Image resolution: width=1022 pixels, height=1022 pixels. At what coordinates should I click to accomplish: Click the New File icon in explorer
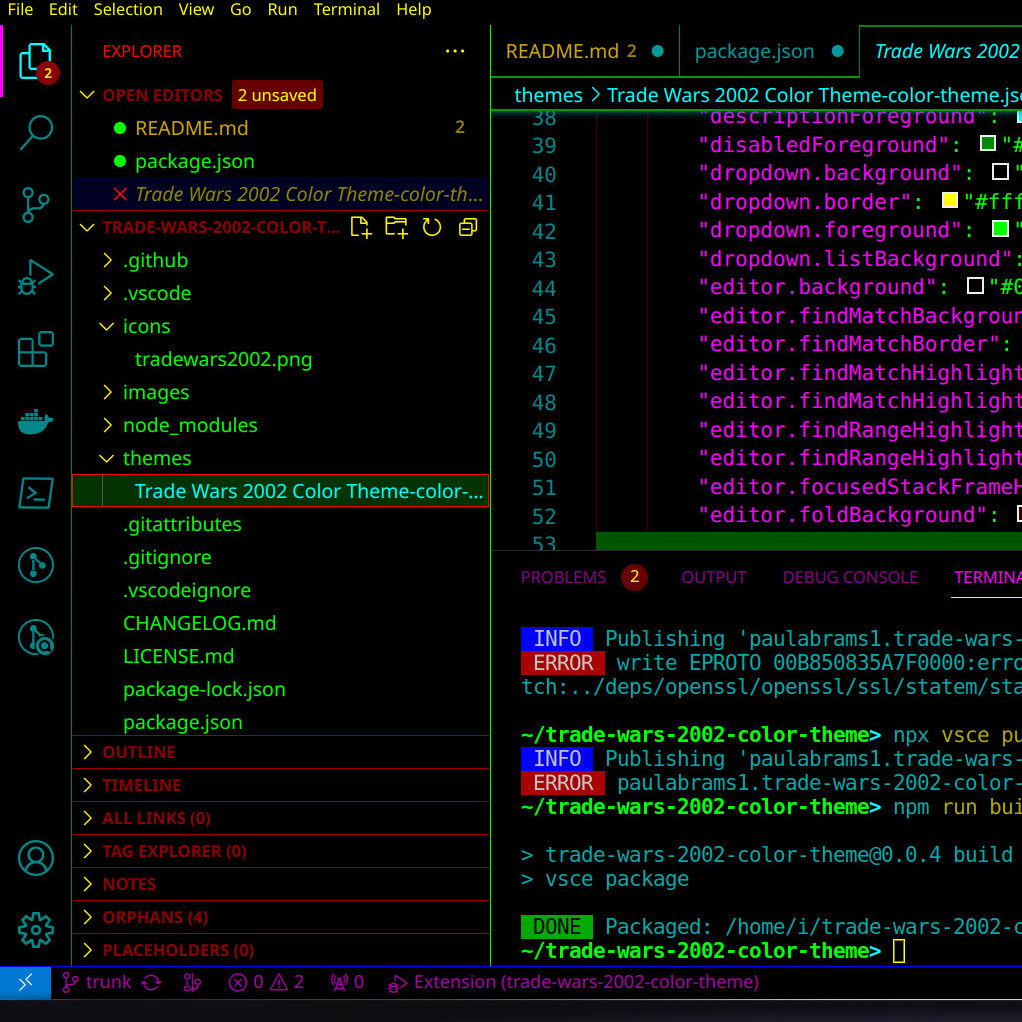(360, 227)
